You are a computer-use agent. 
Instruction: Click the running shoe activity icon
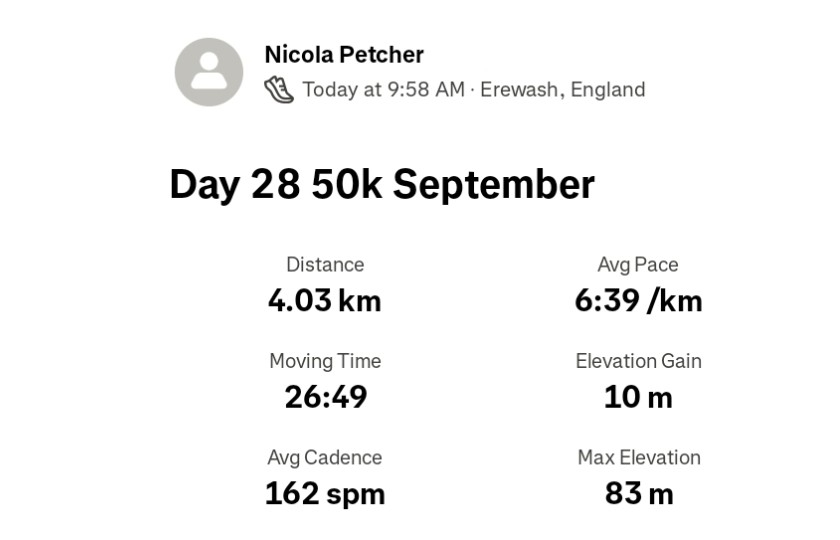click(x=279, y=90)
